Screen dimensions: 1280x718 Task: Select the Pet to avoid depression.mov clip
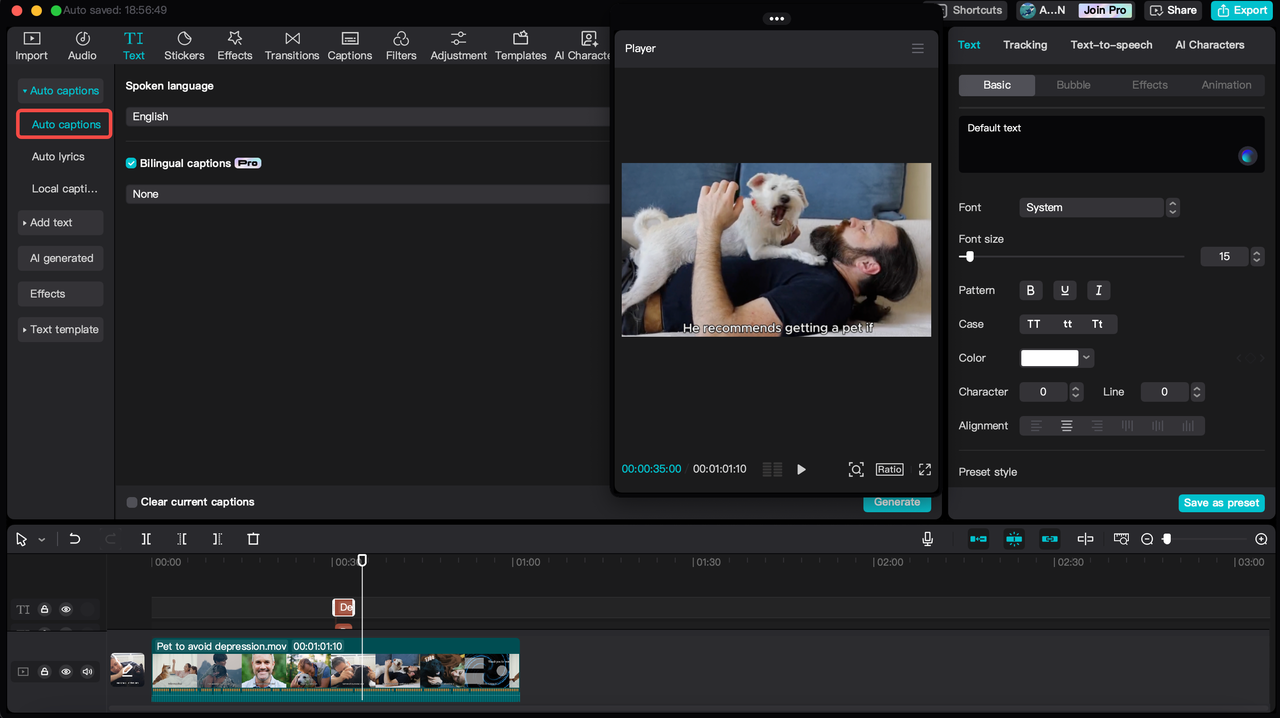tap(335, 669)
